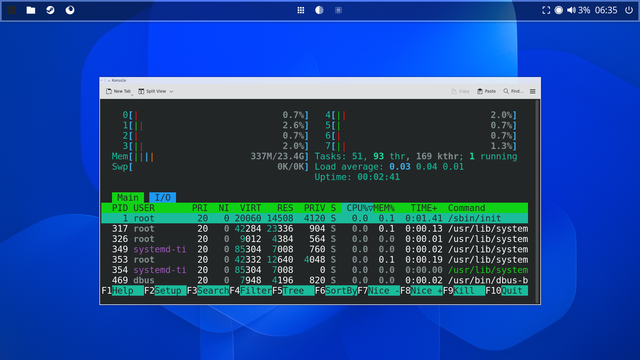The width and height of the screenshot is (640, 360).
Task: Click the half-circle icon in the panel center
Action: pyautogui.click(x=319, y=10)
